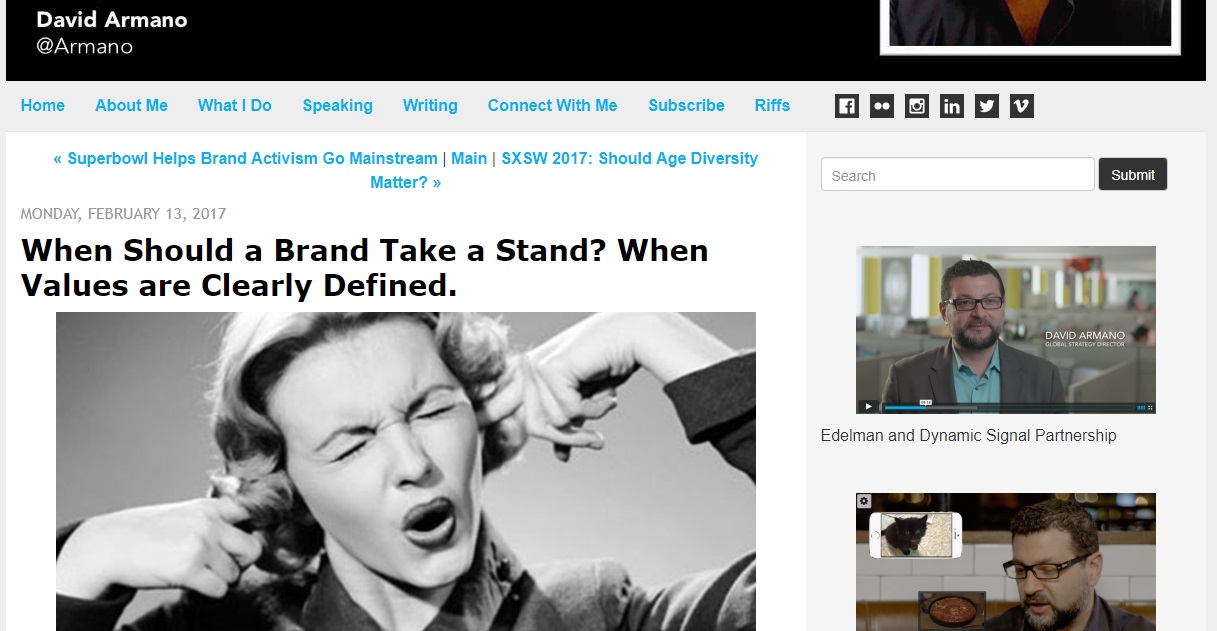The image size is (1217, 631).
Task: Click the Submit search button
Action: pyautogui.click(x=1133, y=174)
